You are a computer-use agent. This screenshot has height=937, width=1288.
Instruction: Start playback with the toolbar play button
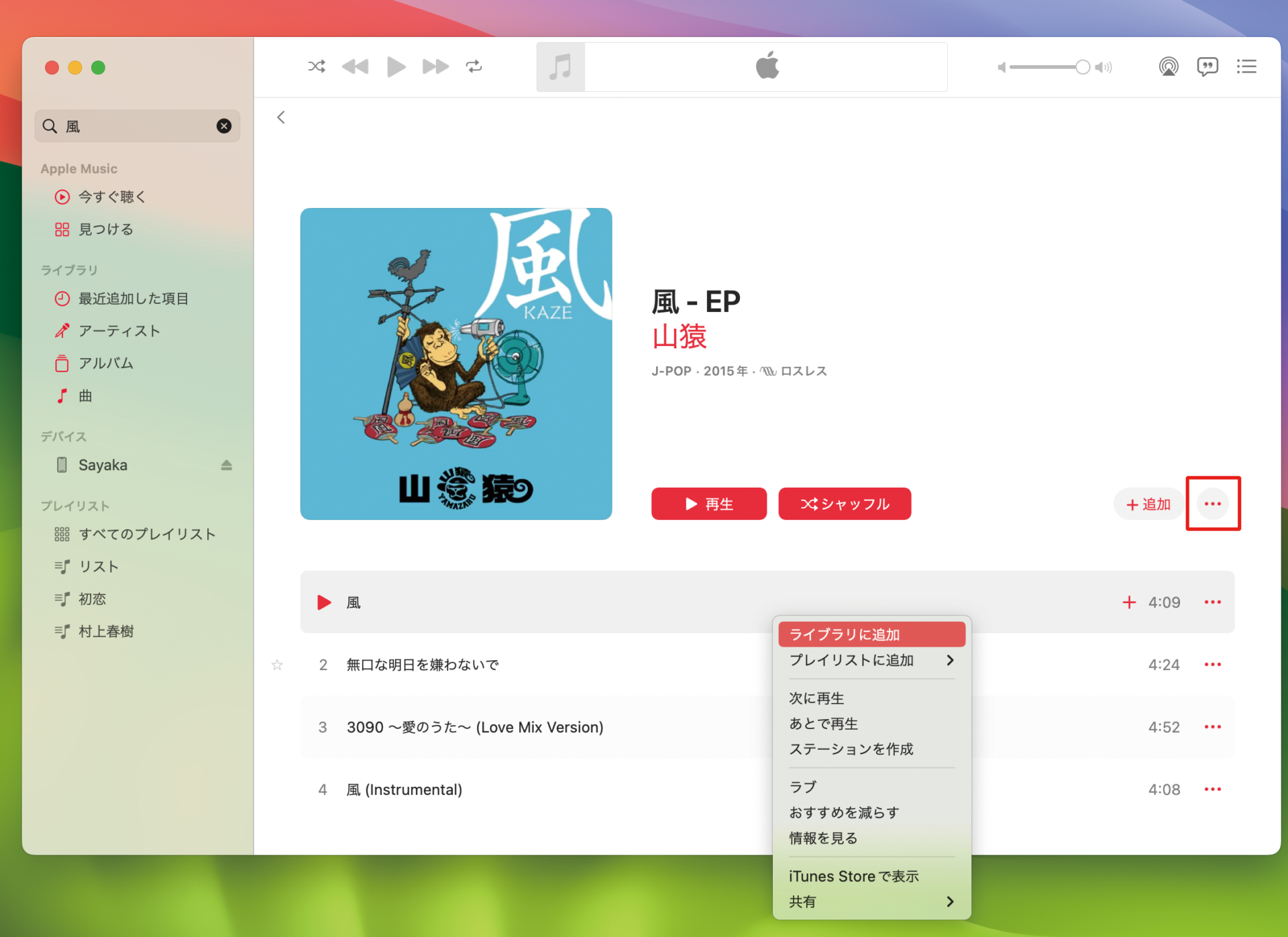[x=396, y=66]
